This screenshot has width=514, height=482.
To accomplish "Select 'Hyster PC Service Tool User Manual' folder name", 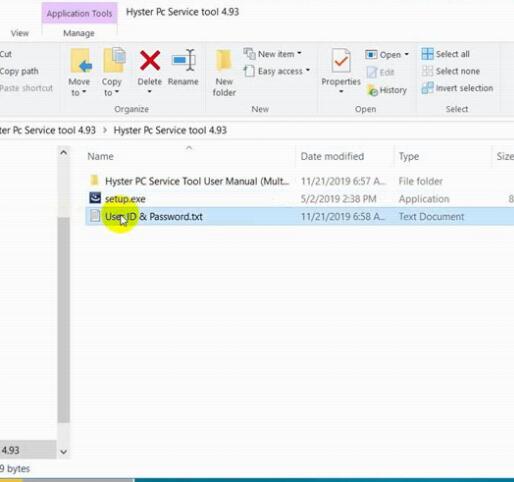I will point(197,181).
